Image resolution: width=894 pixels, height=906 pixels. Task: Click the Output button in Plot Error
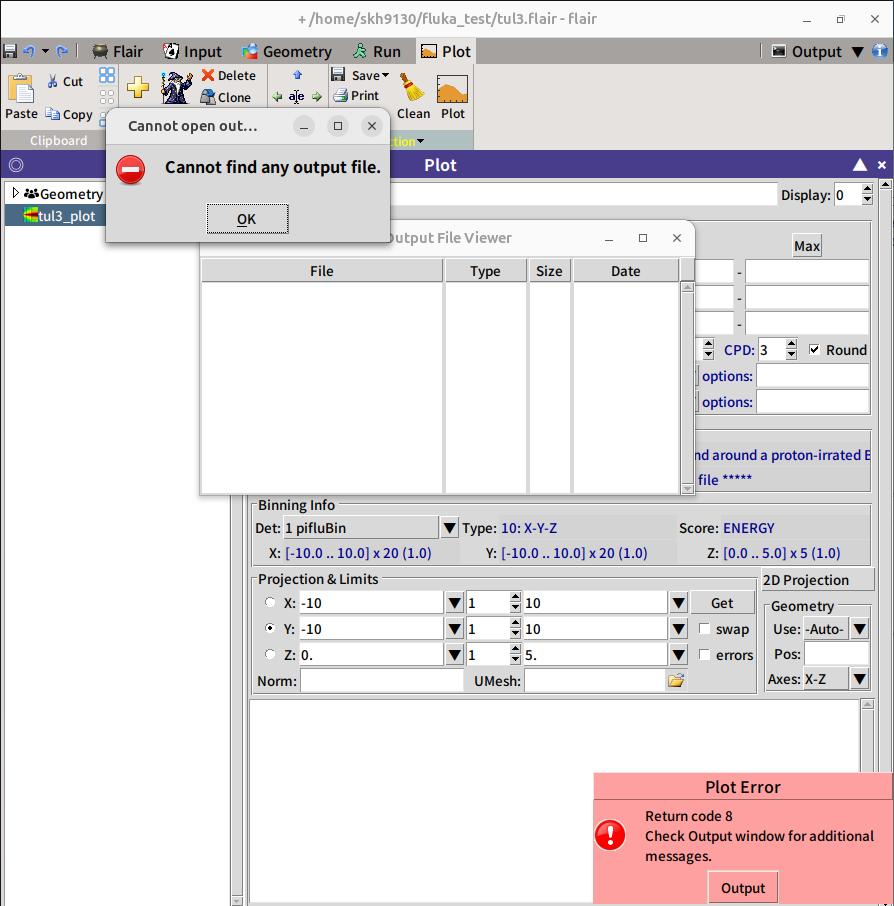[742, 888]
